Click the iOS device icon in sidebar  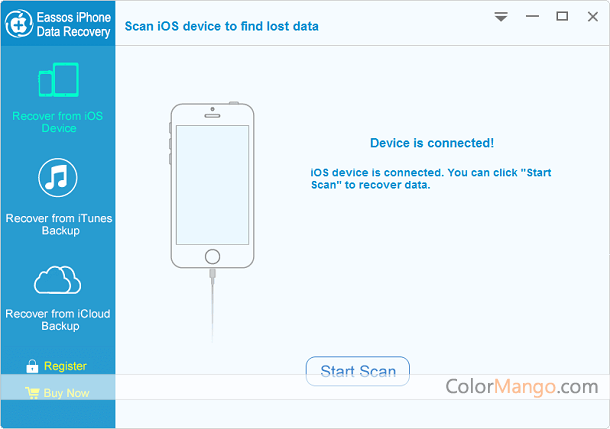(x=58, y=80)
